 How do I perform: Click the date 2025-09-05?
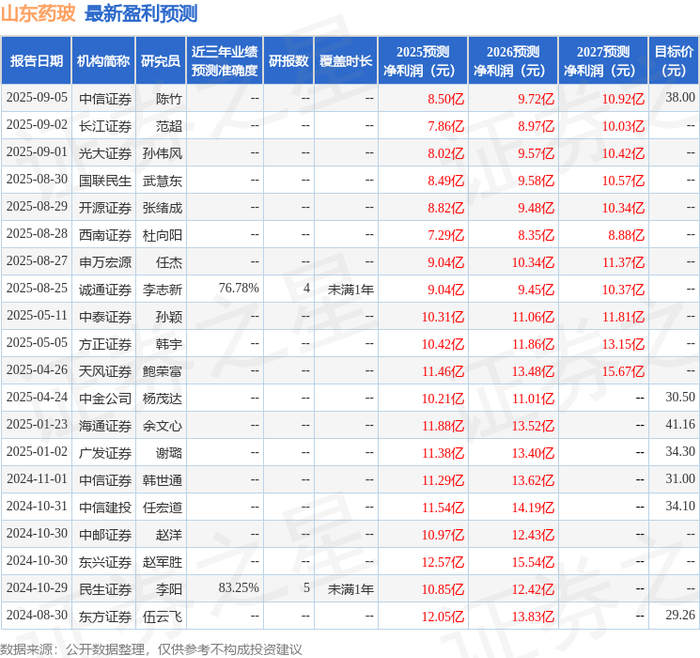[37, 98]
